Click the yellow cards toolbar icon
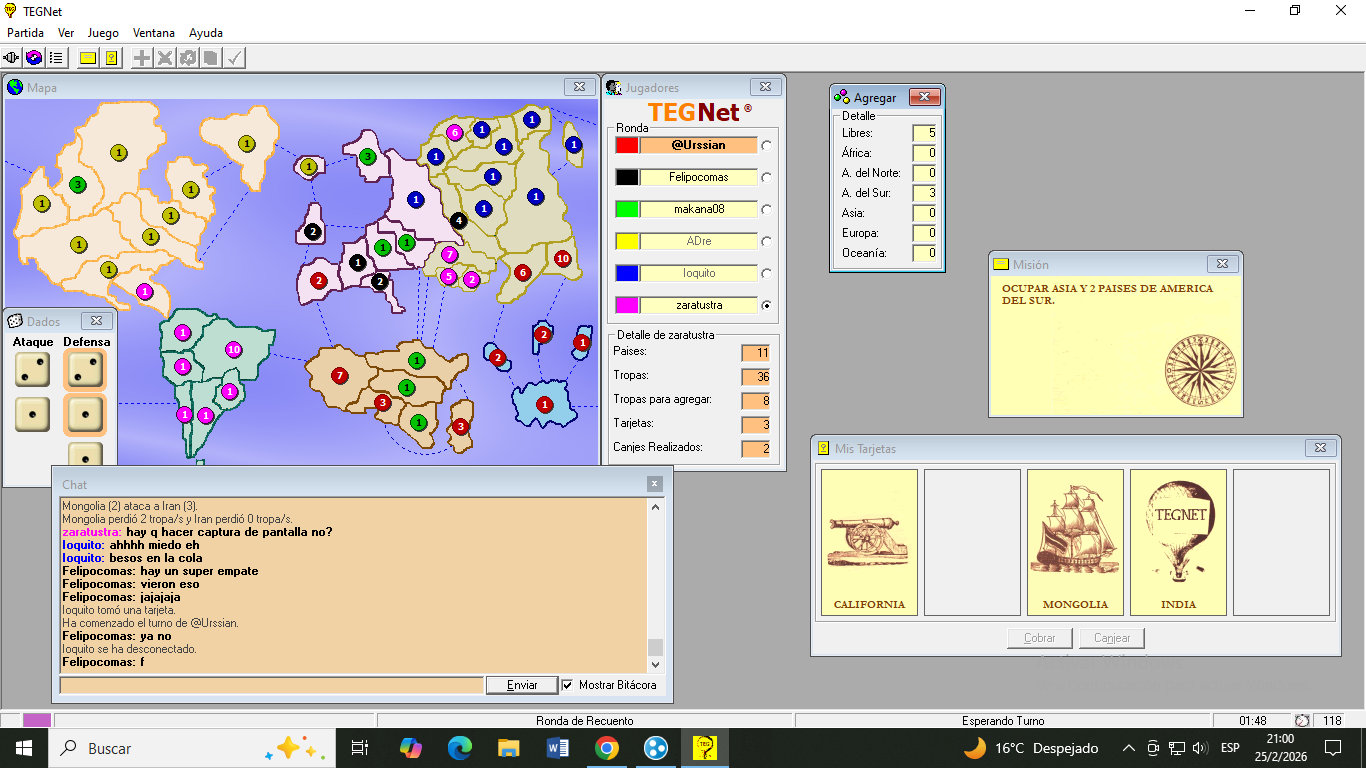This screenshot has height=768, width=1366. point(112,58)
